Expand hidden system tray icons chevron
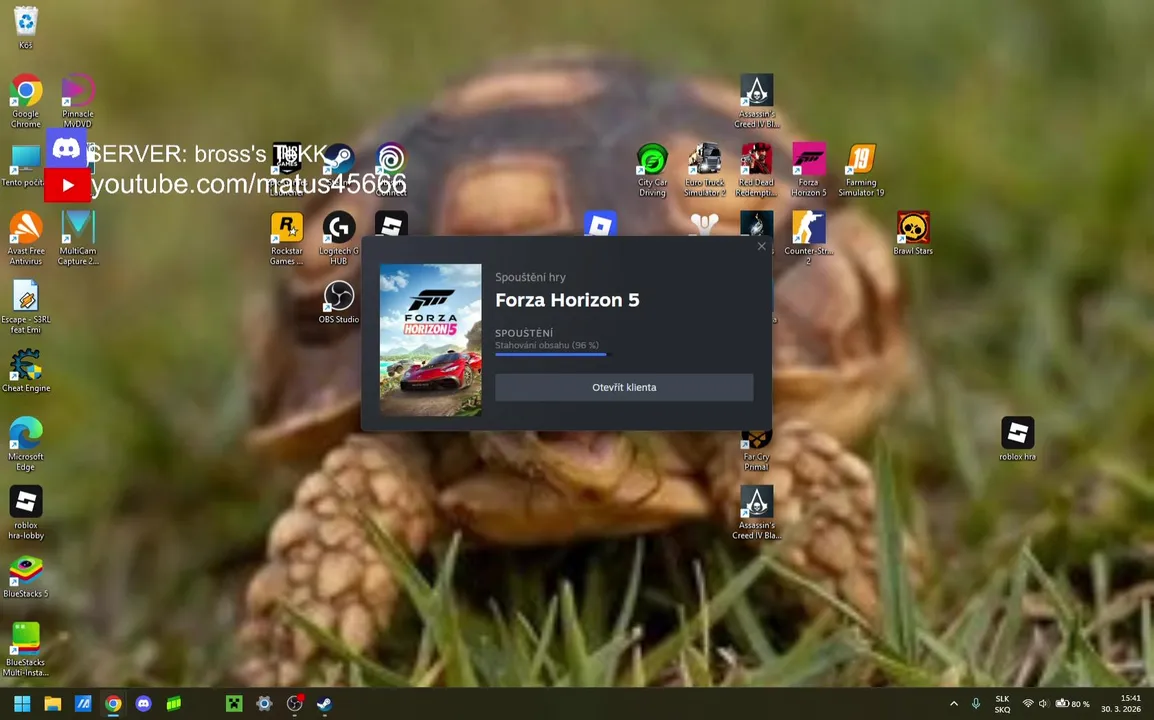Image resolution: width=1154 pixels, height=720 pixels. [x=954, y=704]
